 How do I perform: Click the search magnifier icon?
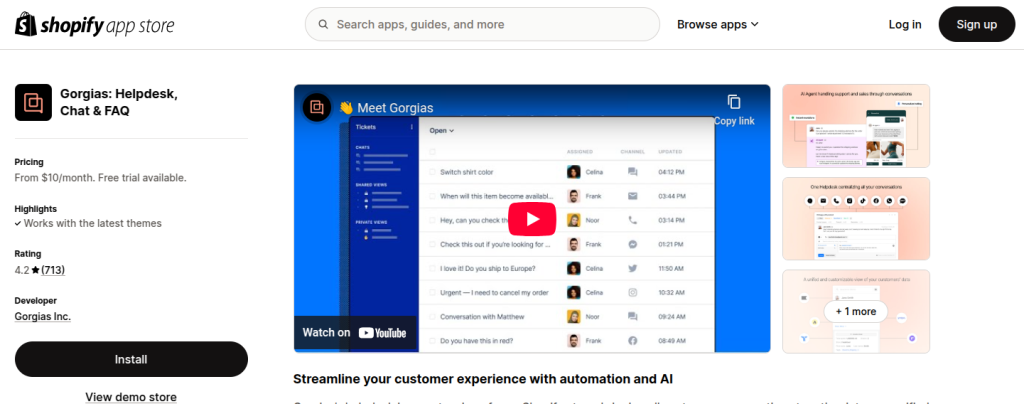(x=323, y=25)
